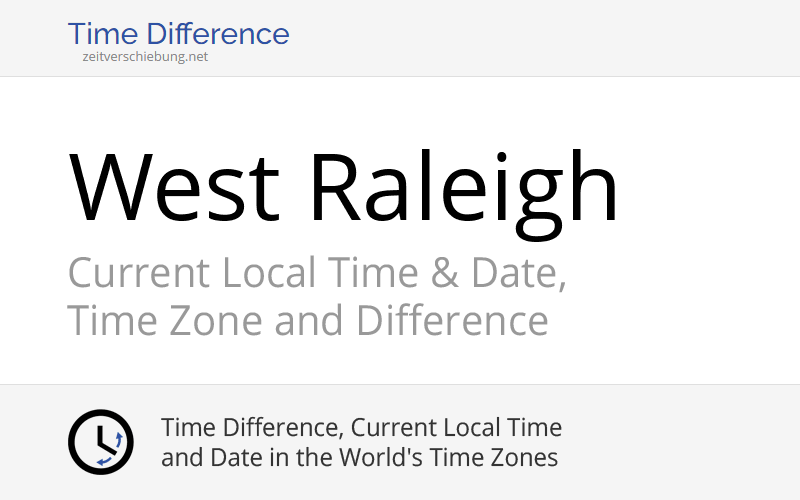
Task: Click the 'Time Difference, Current Local Time' footer line
Action: (x=361, y=428)
